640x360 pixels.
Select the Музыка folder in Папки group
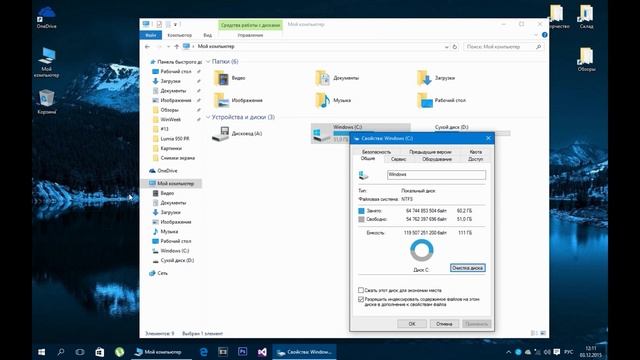333,100
